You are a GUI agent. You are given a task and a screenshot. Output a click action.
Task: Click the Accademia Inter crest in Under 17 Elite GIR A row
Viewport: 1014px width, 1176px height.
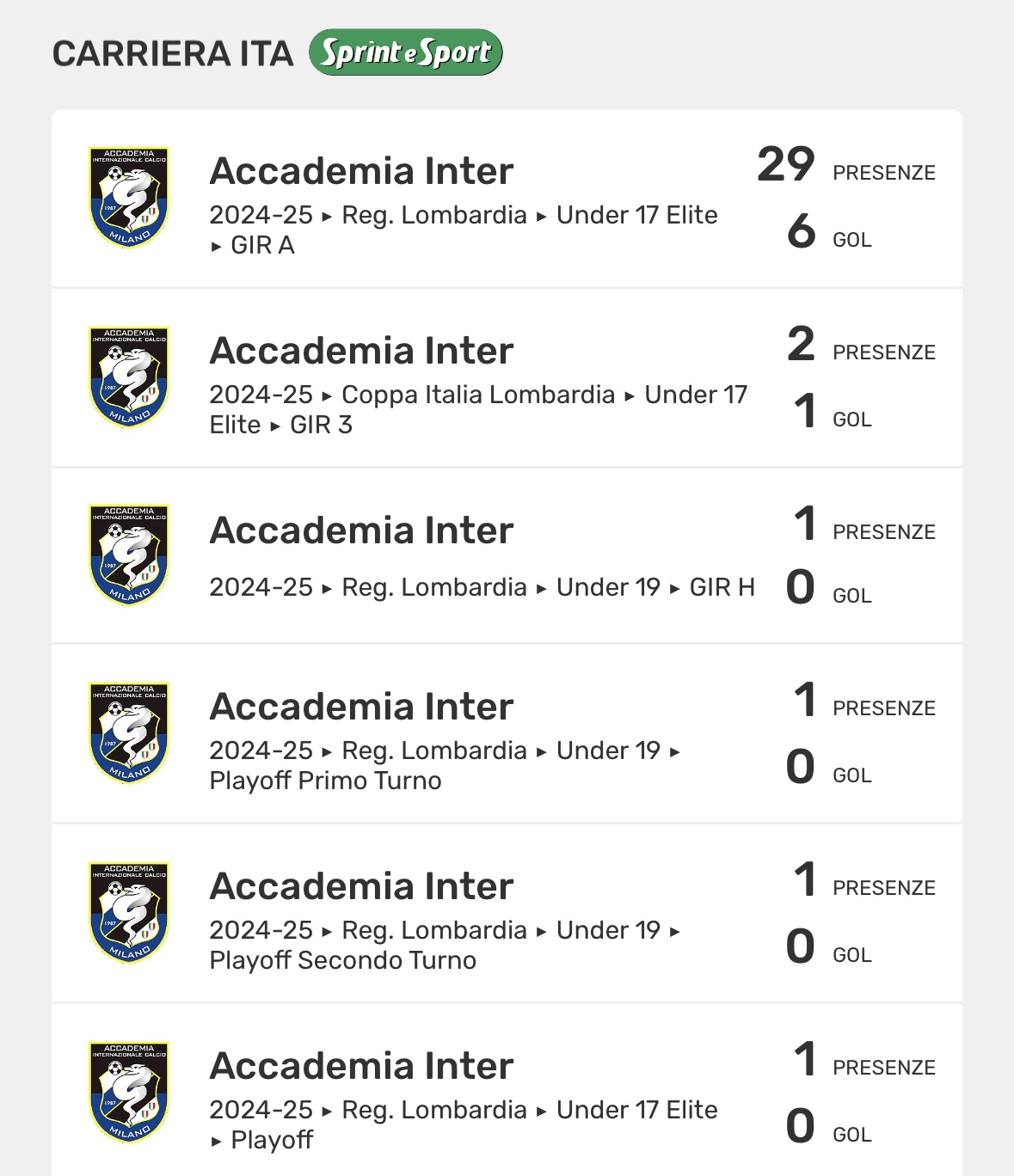click(129, 198)
